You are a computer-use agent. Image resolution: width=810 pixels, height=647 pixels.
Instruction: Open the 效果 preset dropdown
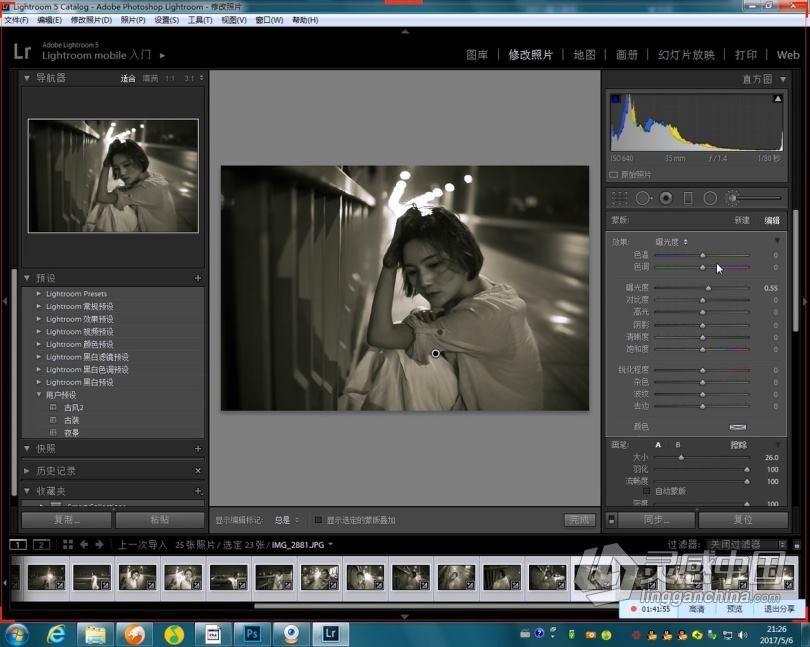[x=671, y=242]
